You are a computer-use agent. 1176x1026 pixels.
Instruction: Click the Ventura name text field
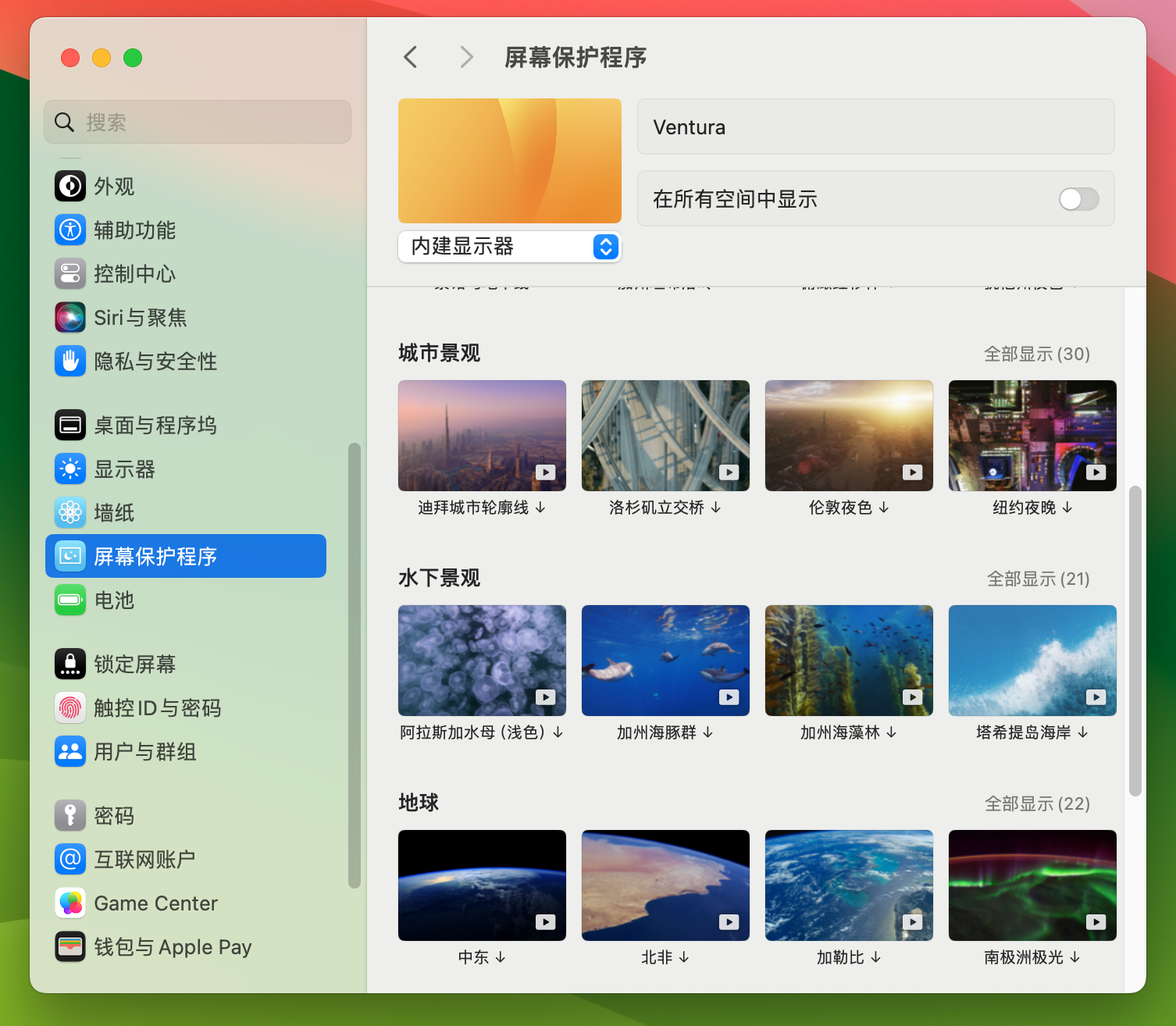tap(875, 126)
